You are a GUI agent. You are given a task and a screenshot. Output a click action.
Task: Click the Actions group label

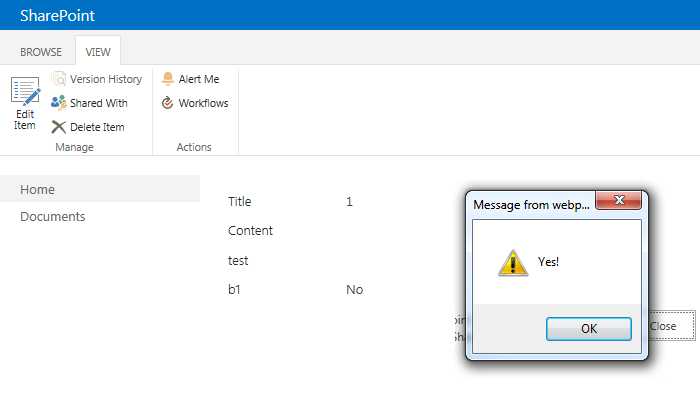(x=194, y=147)
